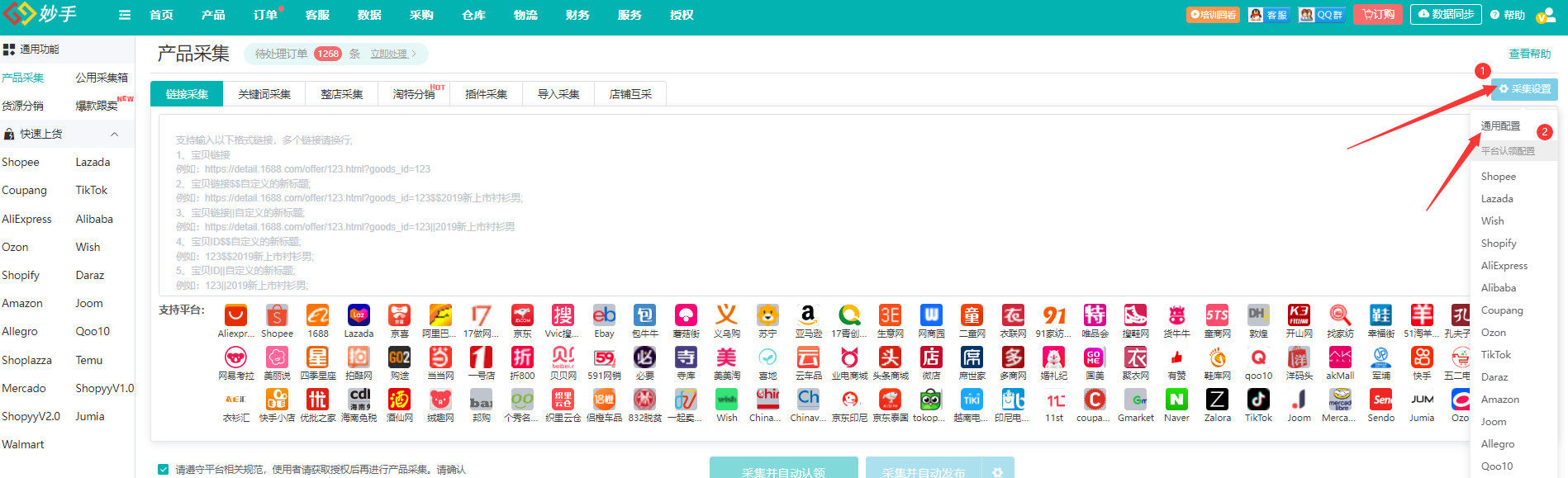Select Temu in the sidebar
Viewport: 1568px width, 478px height.
tap(89, 360)
